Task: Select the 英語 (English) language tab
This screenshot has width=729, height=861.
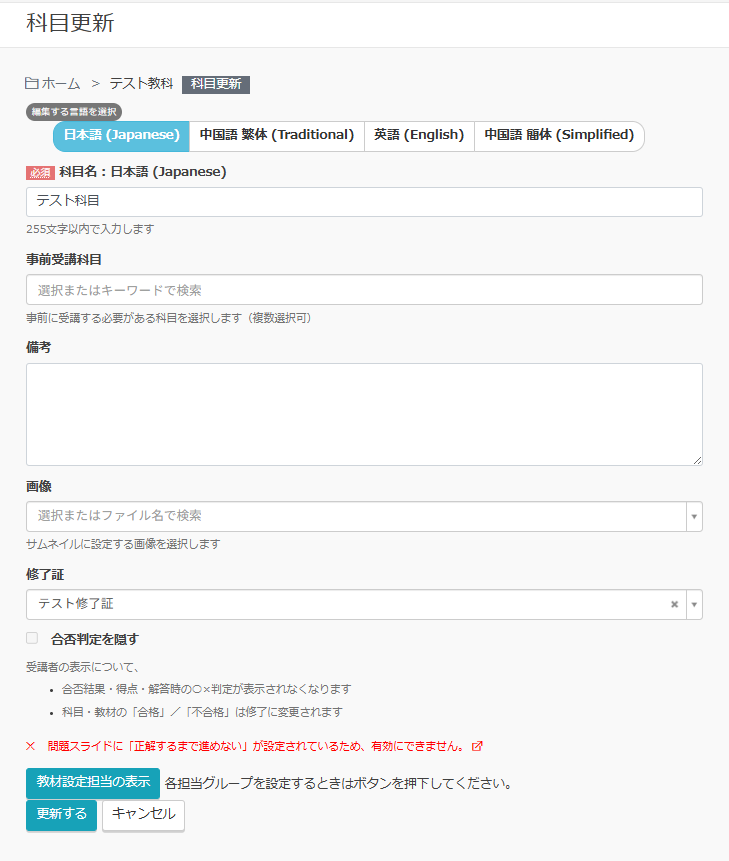Action: (x=419, y=135)
